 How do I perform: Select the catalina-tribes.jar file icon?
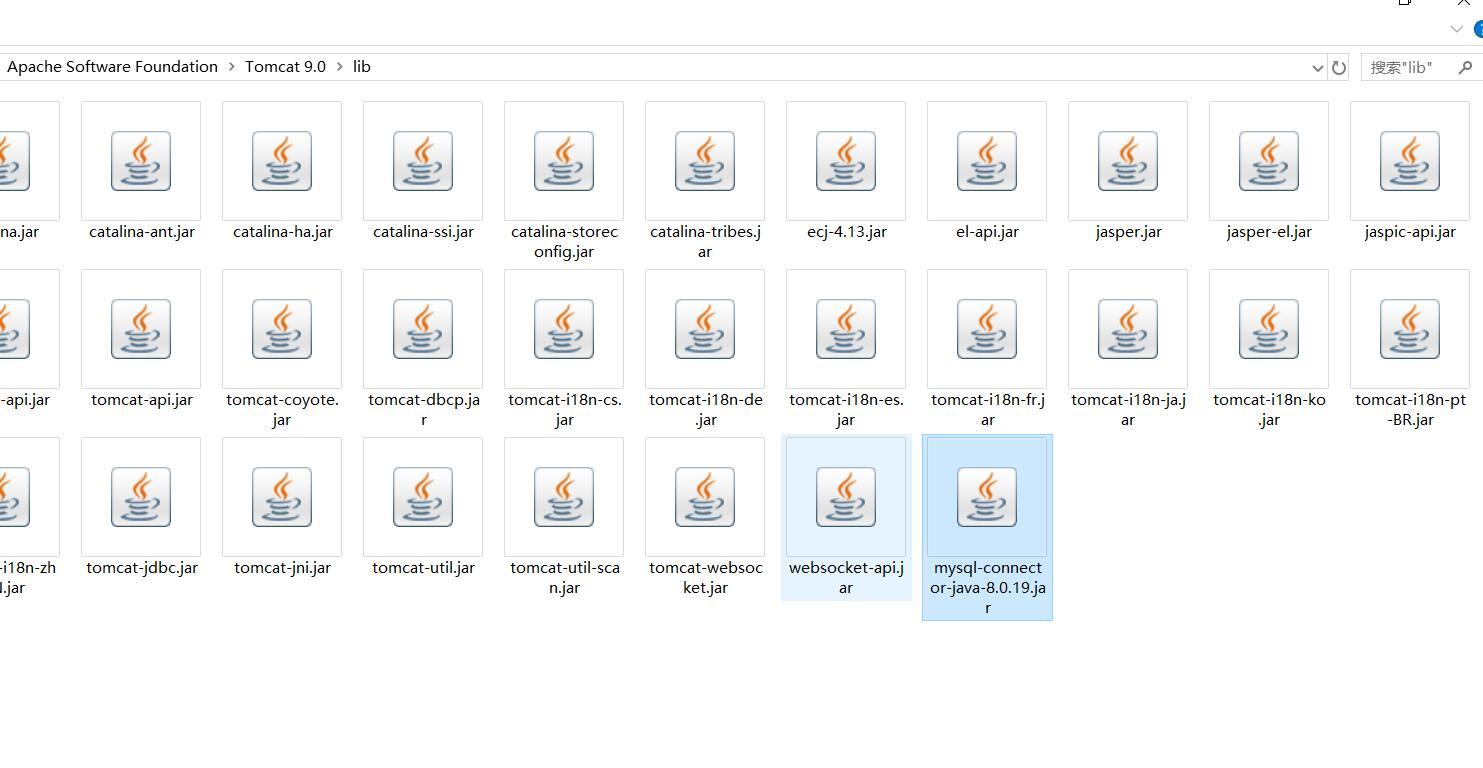pos(705,160)
